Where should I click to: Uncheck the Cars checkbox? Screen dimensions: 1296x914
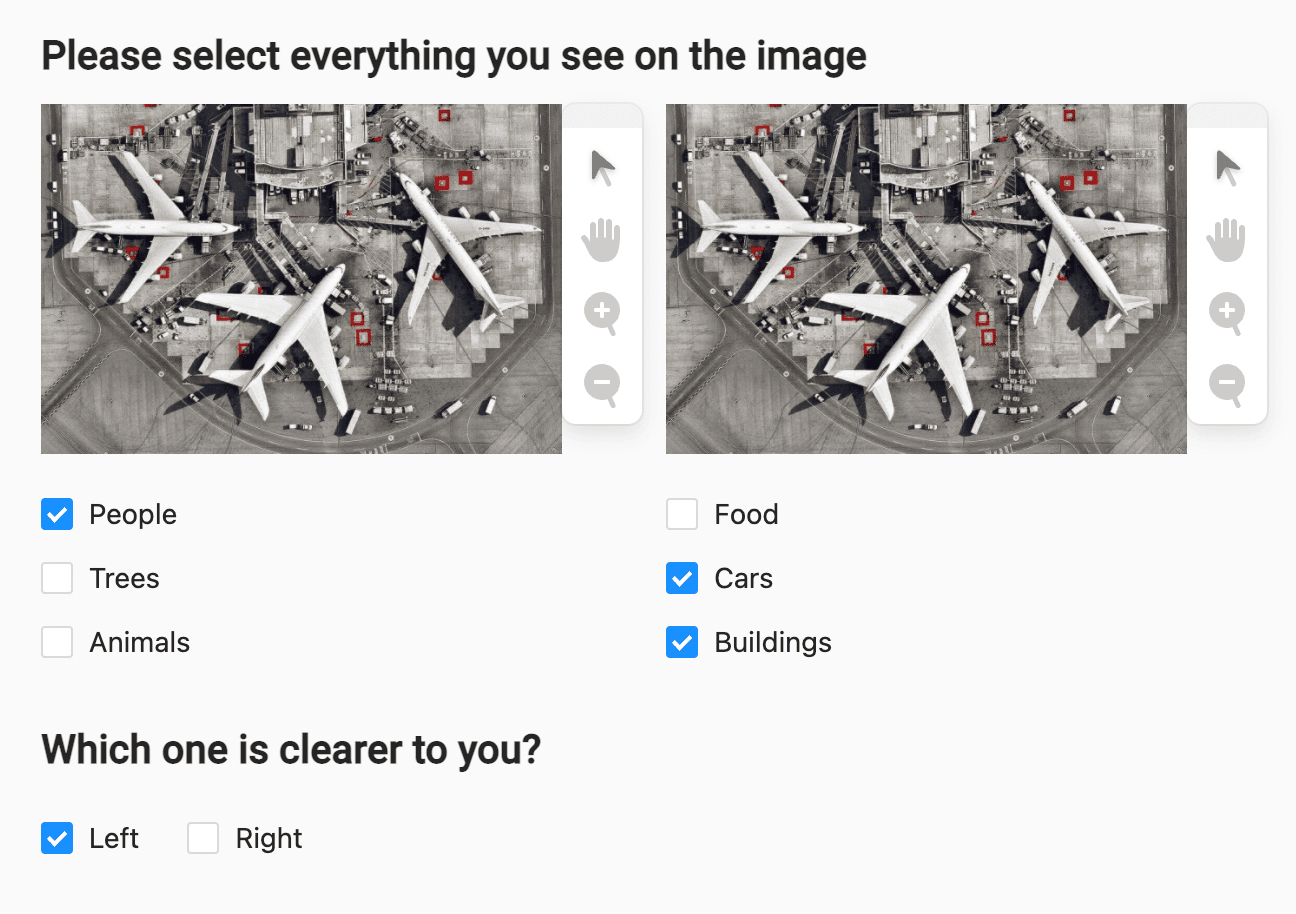[x=682, y=578]
